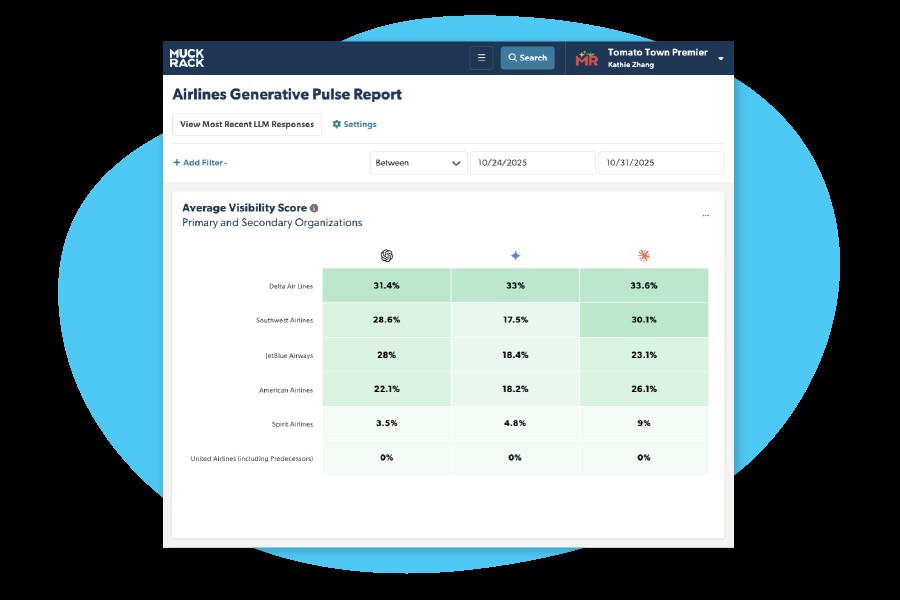This screenshot has height=600, width=900.
Task: Click View Most Recent LLM Responses
Action: coord(247,124)
